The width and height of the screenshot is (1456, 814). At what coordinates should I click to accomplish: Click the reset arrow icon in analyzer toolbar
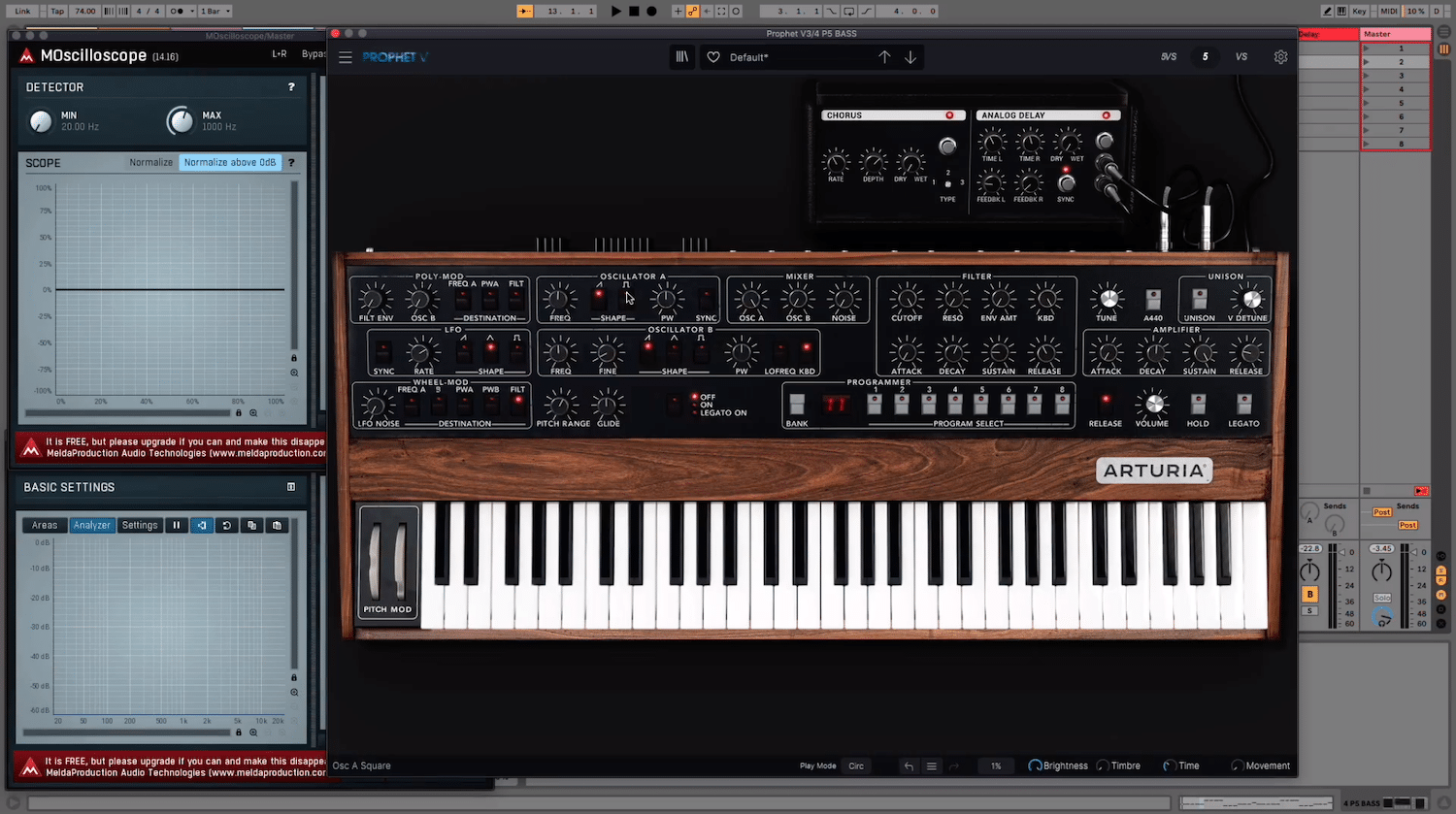[226, 525]
